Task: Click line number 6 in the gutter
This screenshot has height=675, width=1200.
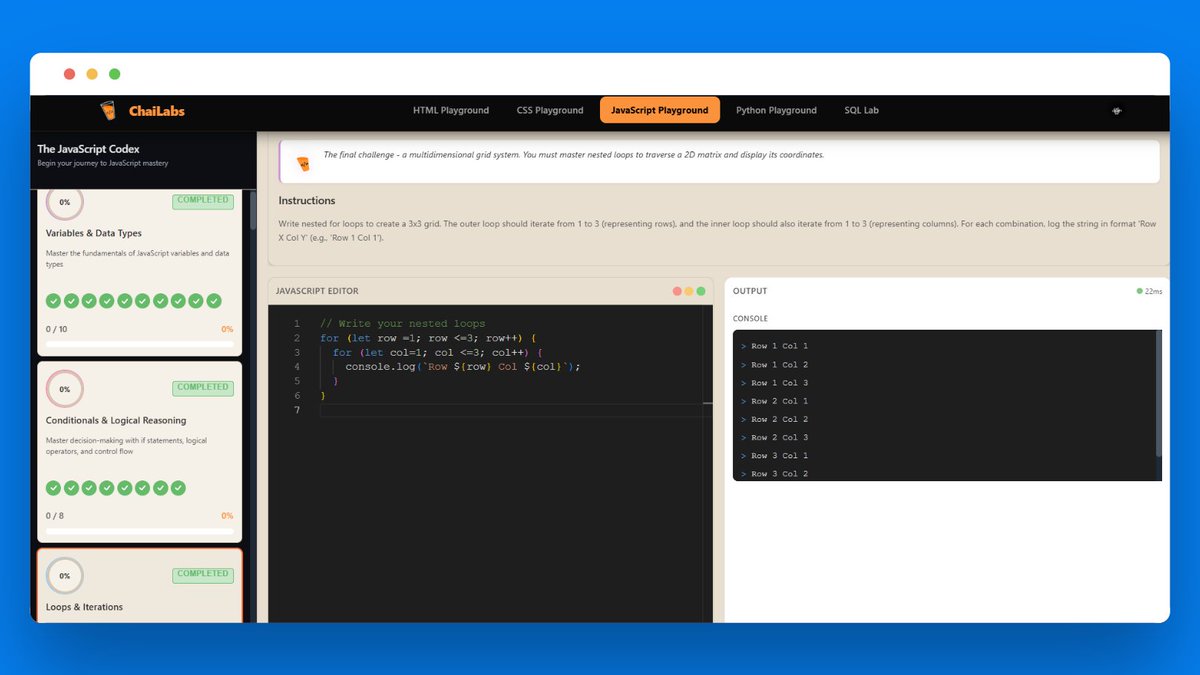Action: coord(297,396)
